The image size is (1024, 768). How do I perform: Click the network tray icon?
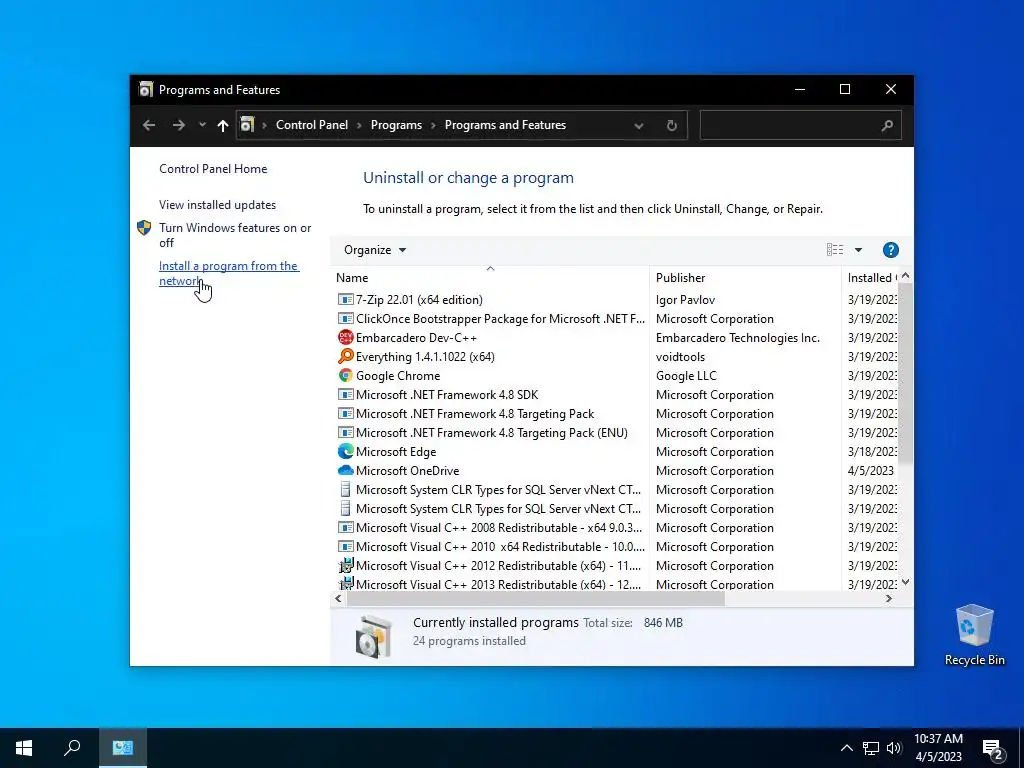click(871, 748)
